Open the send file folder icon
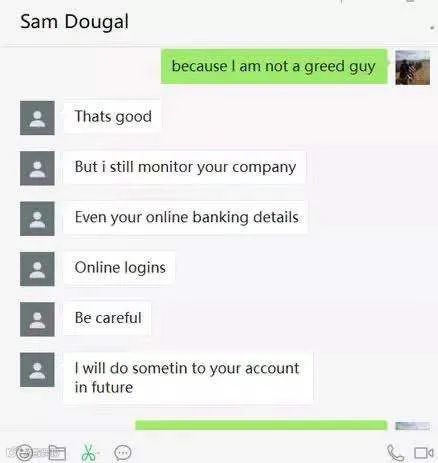 click(x=57, y=452)
